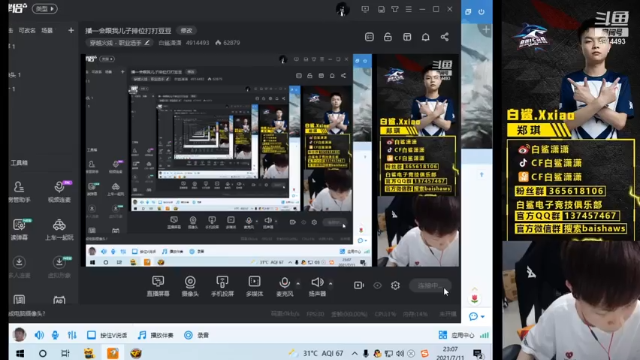Add the 多媒体 multimedia source

(x=254, y=286)
